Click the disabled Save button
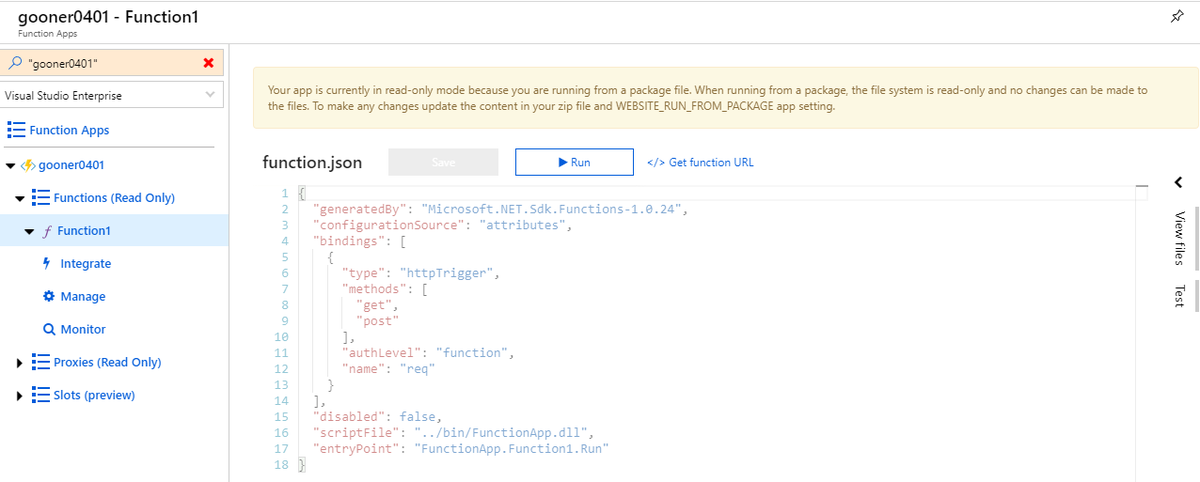 click(x=443, y=162)
